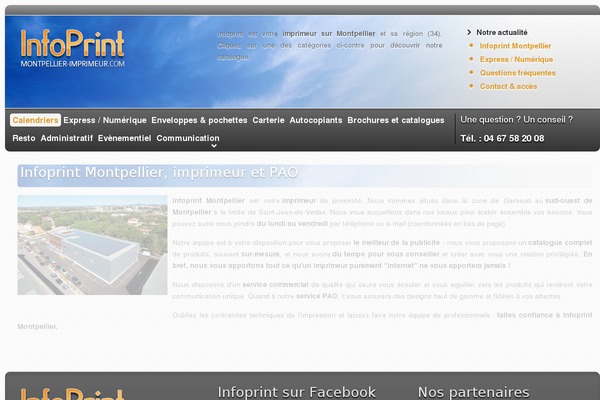This screenshot has height=400, width=600.
Task: Select Enveloppes & pochettes in the navigation
Action: (199, 120)
